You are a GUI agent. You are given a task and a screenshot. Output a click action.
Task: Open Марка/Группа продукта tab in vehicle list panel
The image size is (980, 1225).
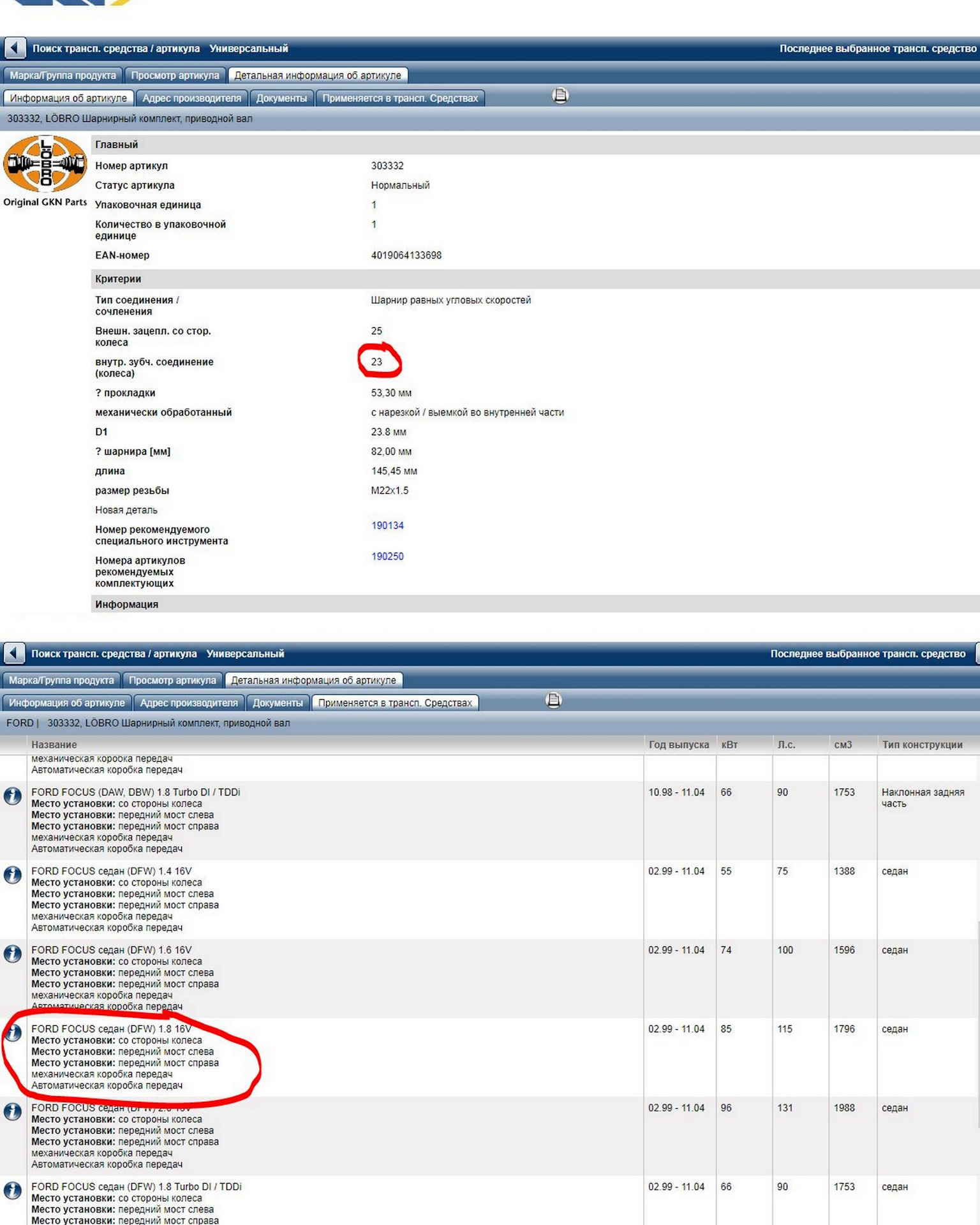pos(61,680)
